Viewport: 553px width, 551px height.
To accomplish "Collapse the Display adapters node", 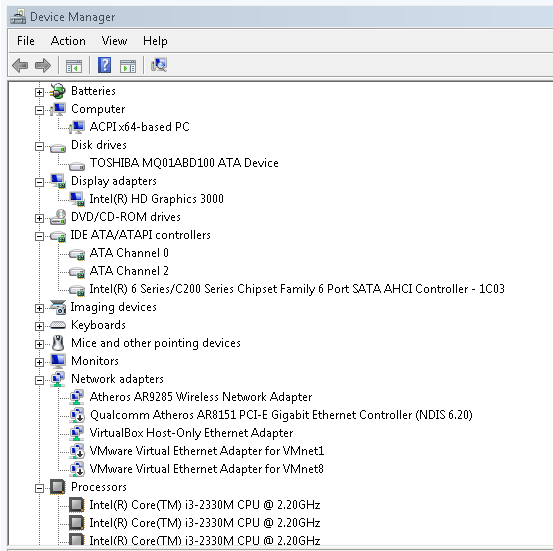I will point(39,182).
